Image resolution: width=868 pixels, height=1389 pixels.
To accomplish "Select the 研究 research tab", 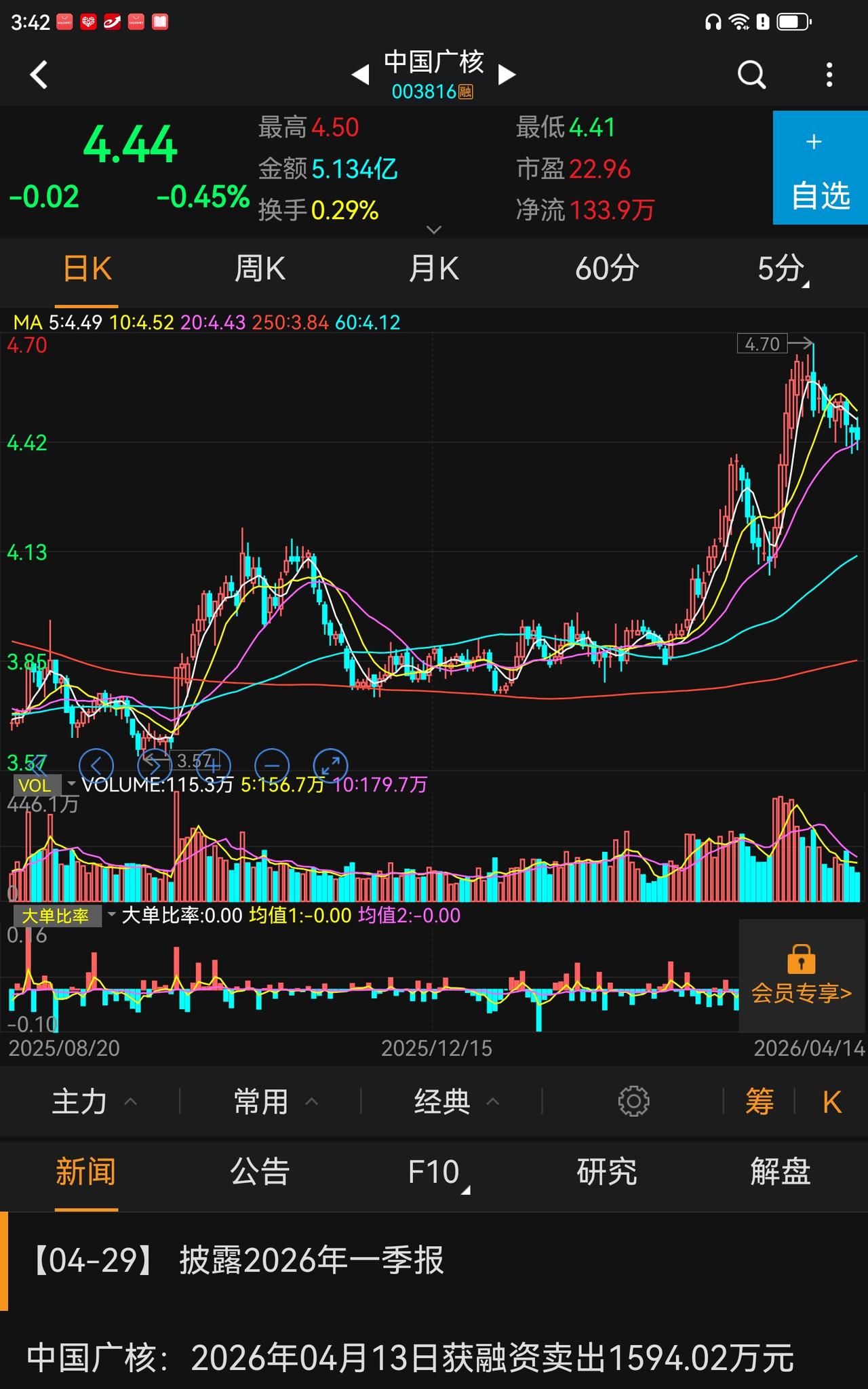I will click(x=607, y=1172).
